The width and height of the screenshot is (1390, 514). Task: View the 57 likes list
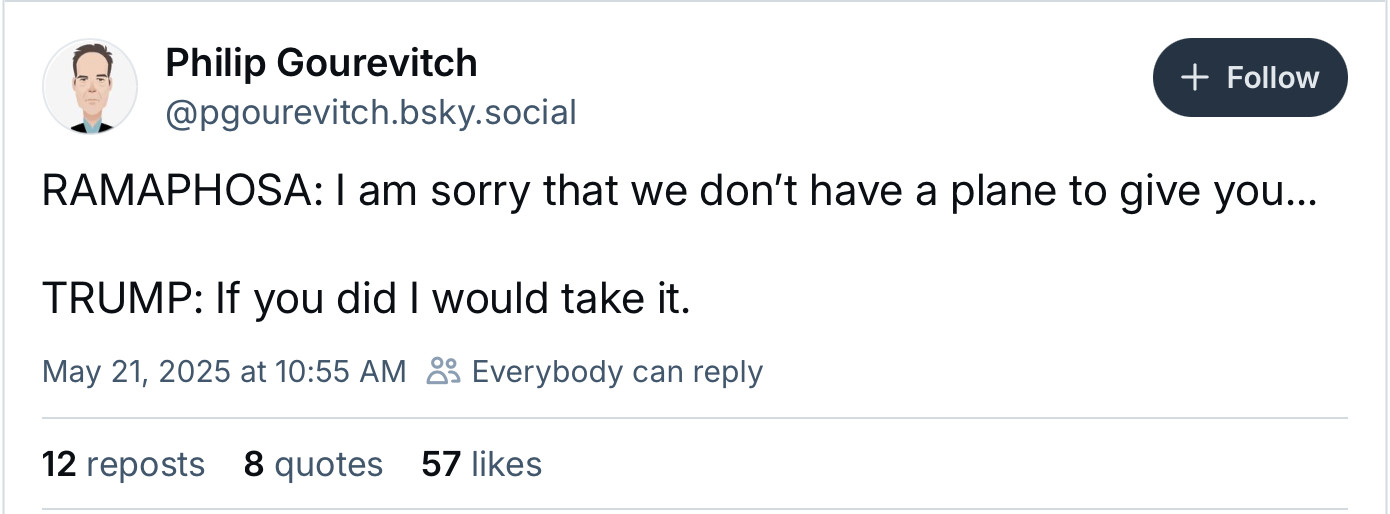point(482,464)
